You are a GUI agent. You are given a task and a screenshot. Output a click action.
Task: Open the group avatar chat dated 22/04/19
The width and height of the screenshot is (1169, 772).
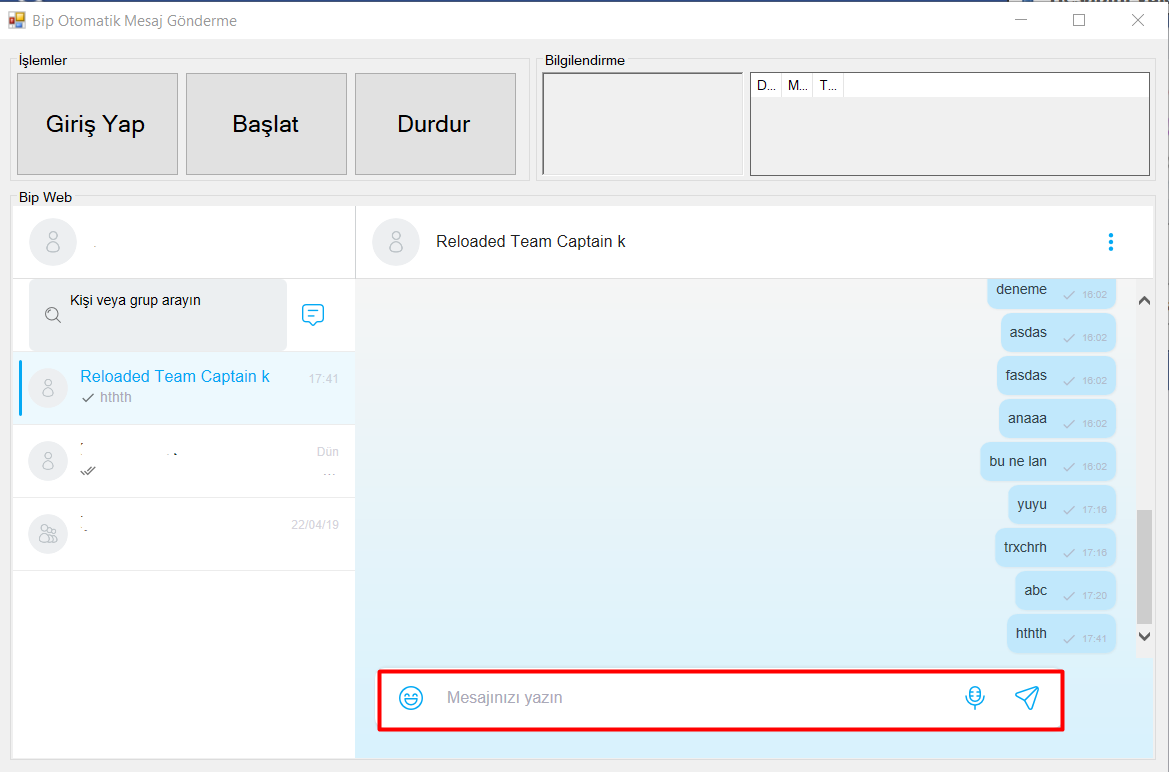click(x=48, y=534)
